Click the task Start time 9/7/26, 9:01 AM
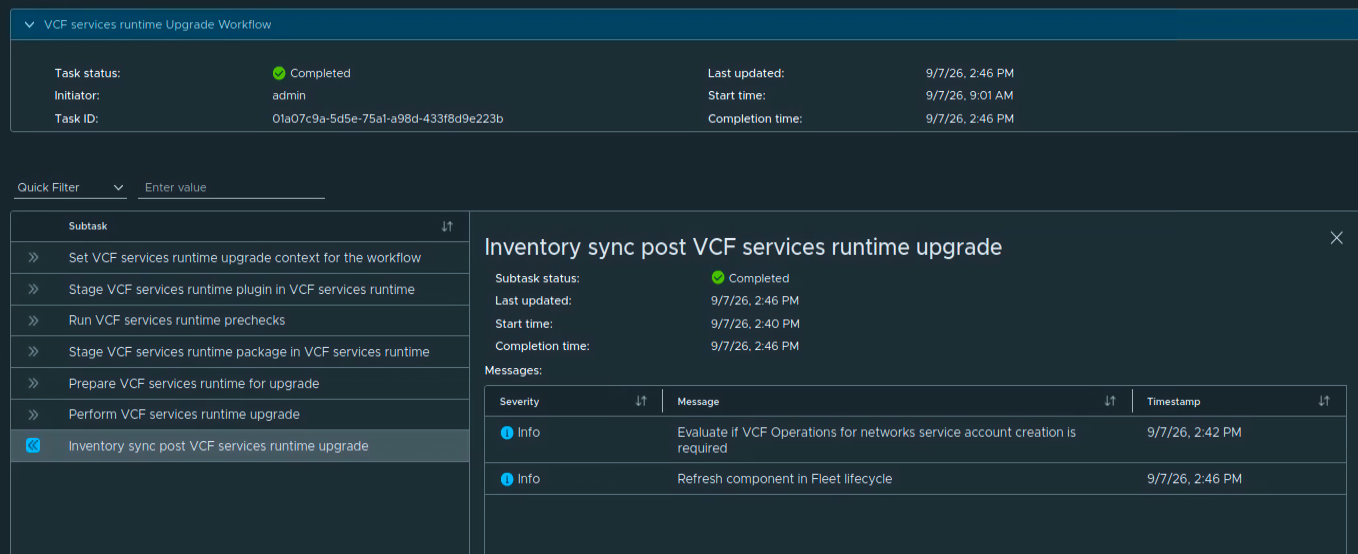This screenshot has height=554, width=1358. click(970, 96)
